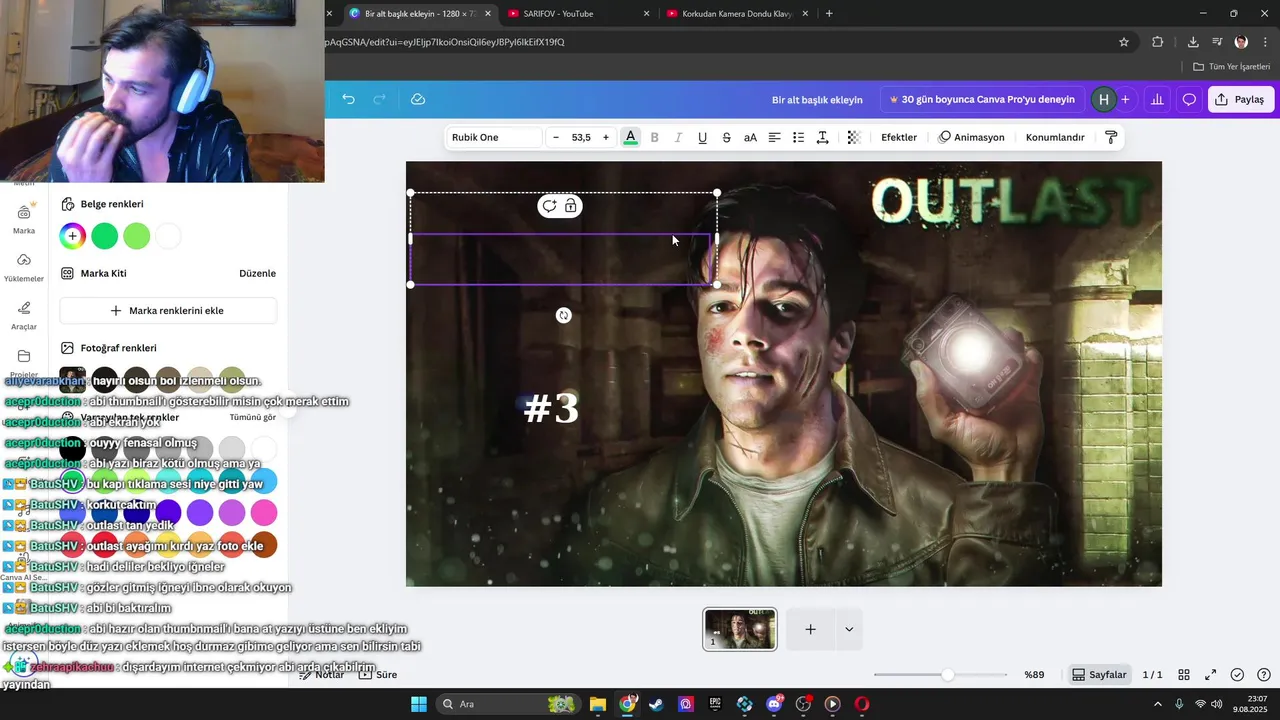Open a new browser tab
The width and height of the screenshot is (1280, 720).
[x=829, y=14]
